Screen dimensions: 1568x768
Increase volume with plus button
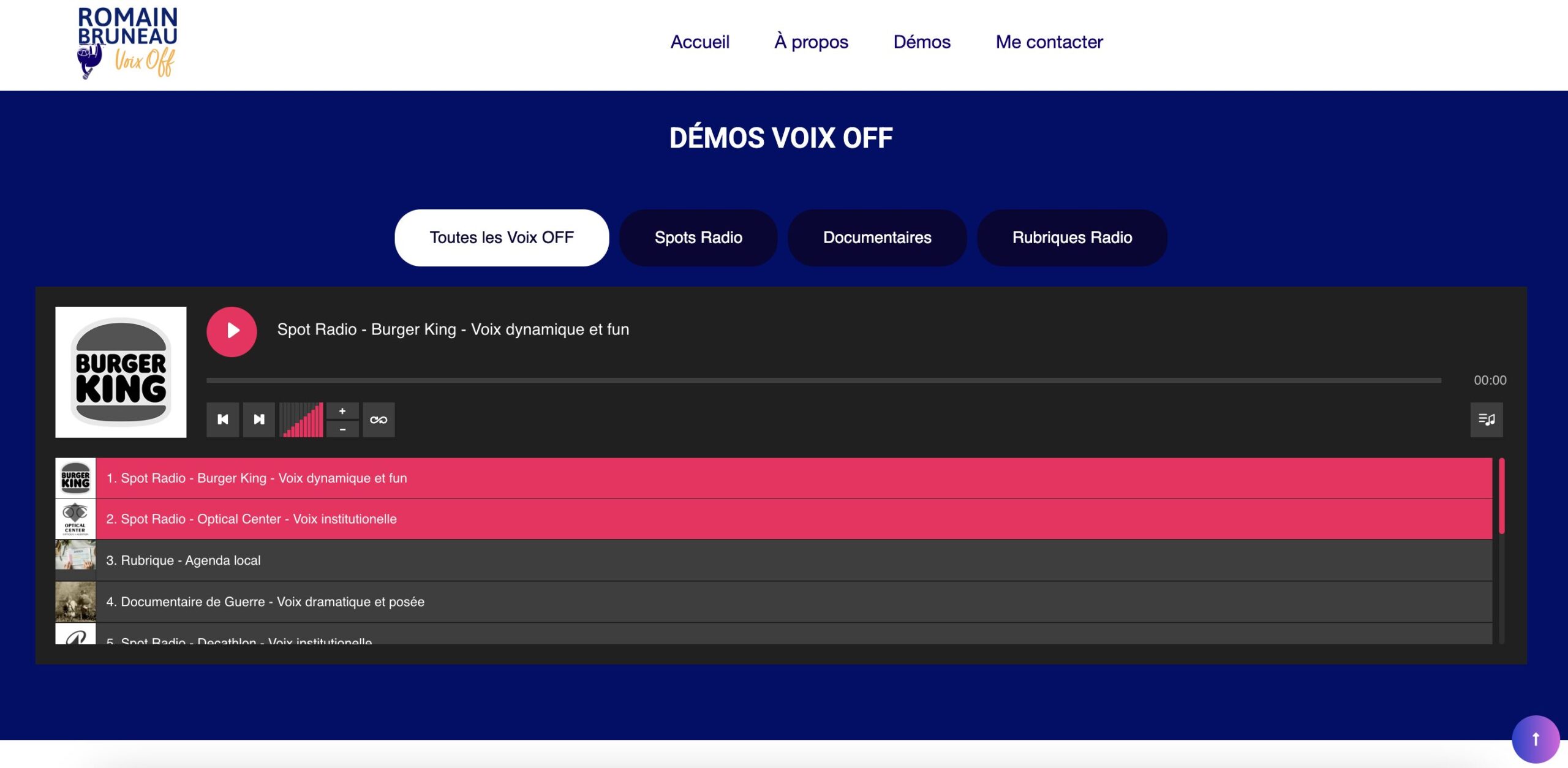tap(342, 411)
